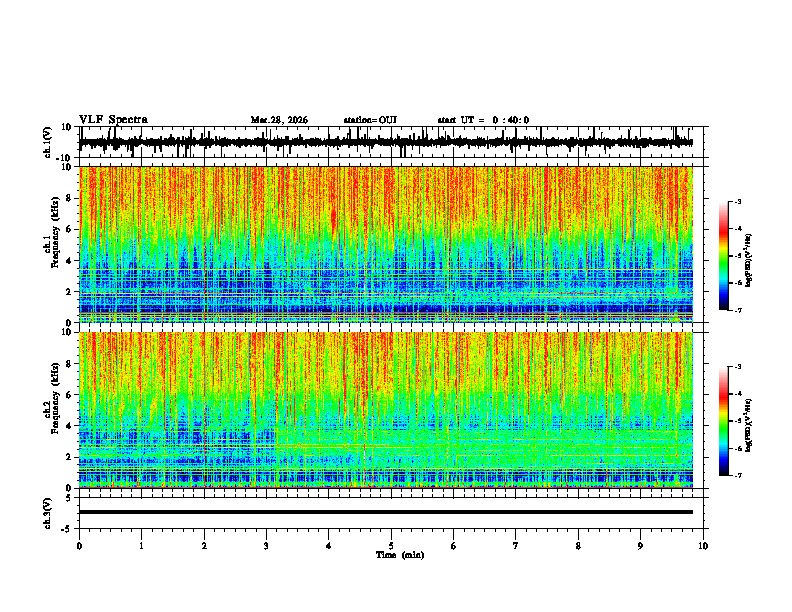
Task: Click the ch.2 color bar log(PSD) label
Action: [x=749, y=425]
